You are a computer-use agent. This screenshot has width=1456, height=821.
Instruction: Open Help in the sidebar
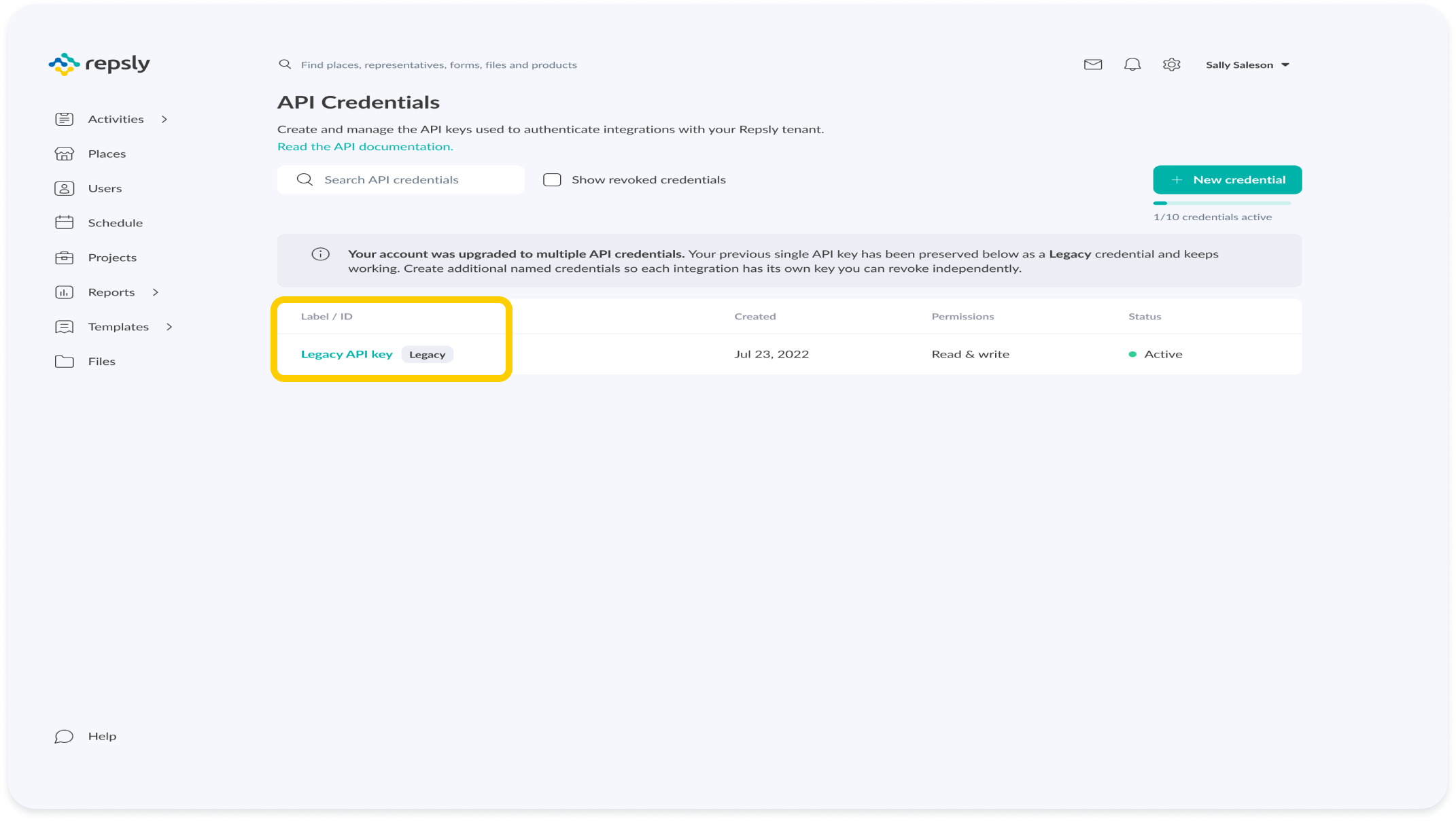(x=102, y=736)
